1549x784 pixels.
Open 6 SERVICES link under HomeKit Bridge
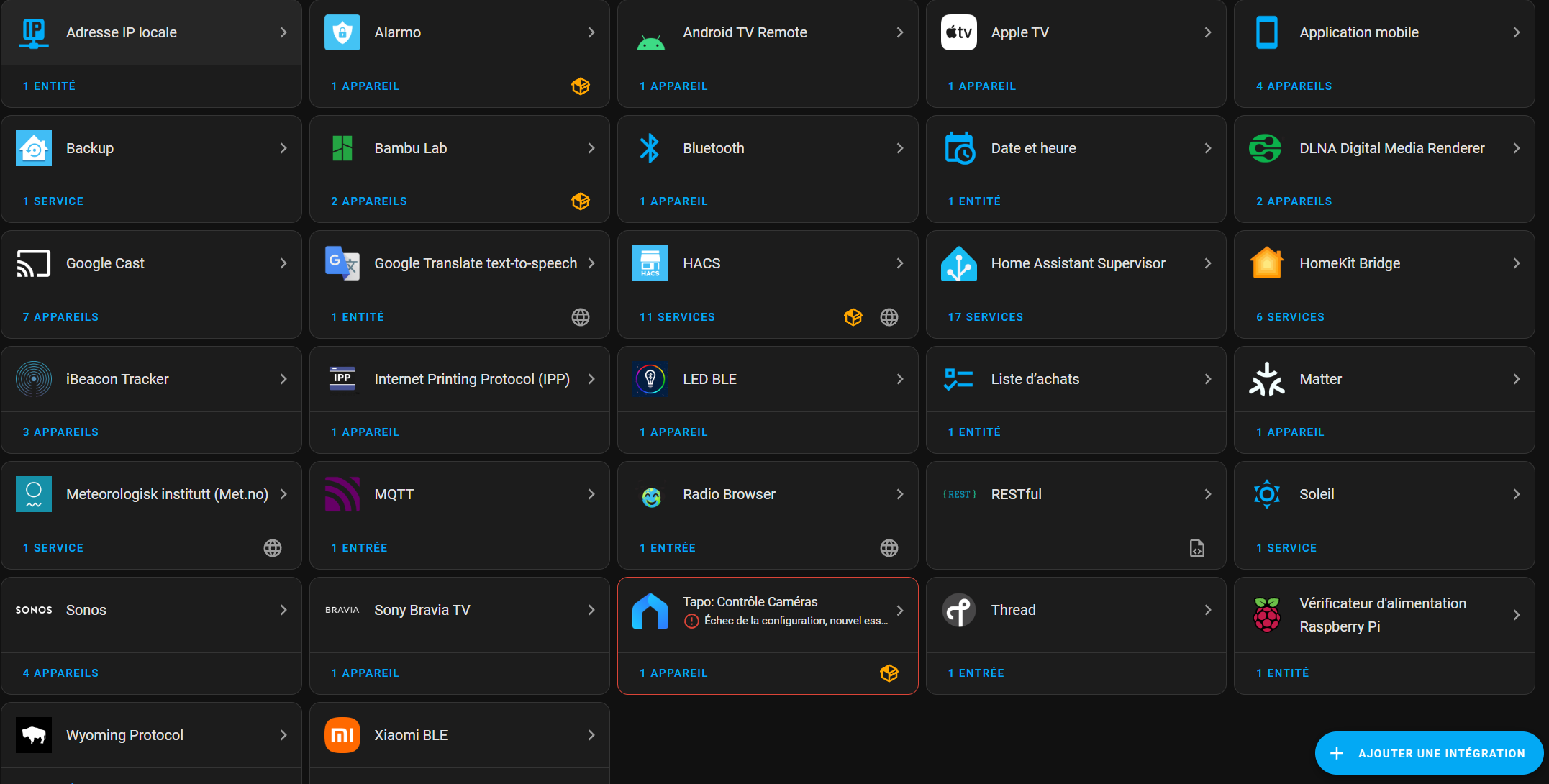tap(1290, 317)
